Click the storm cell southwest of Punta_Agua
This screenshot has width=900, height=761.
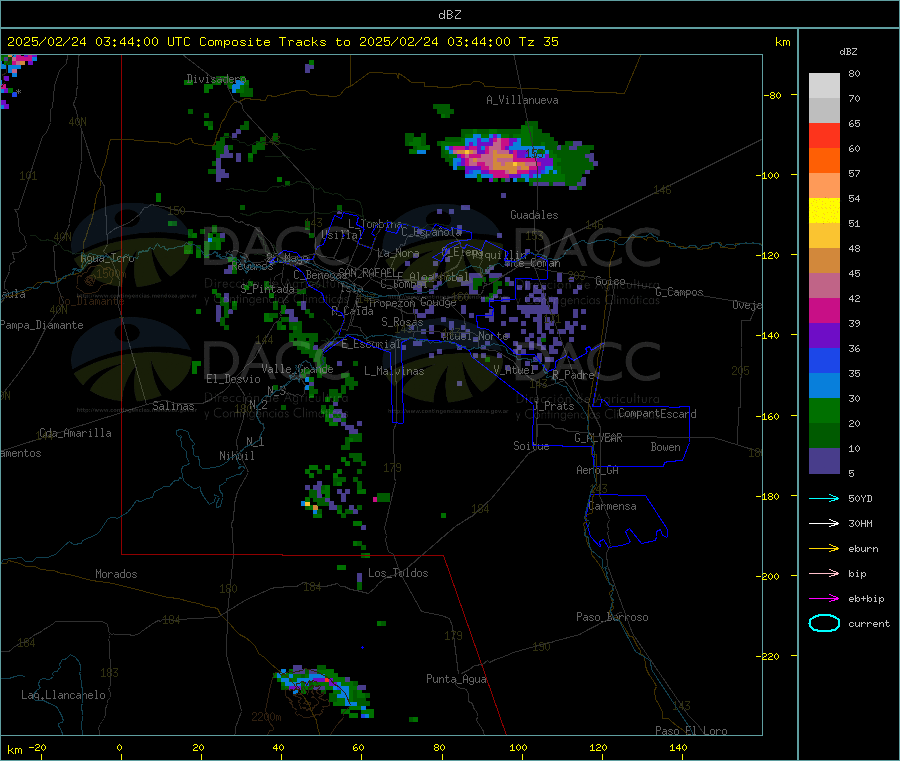[324, 691]
